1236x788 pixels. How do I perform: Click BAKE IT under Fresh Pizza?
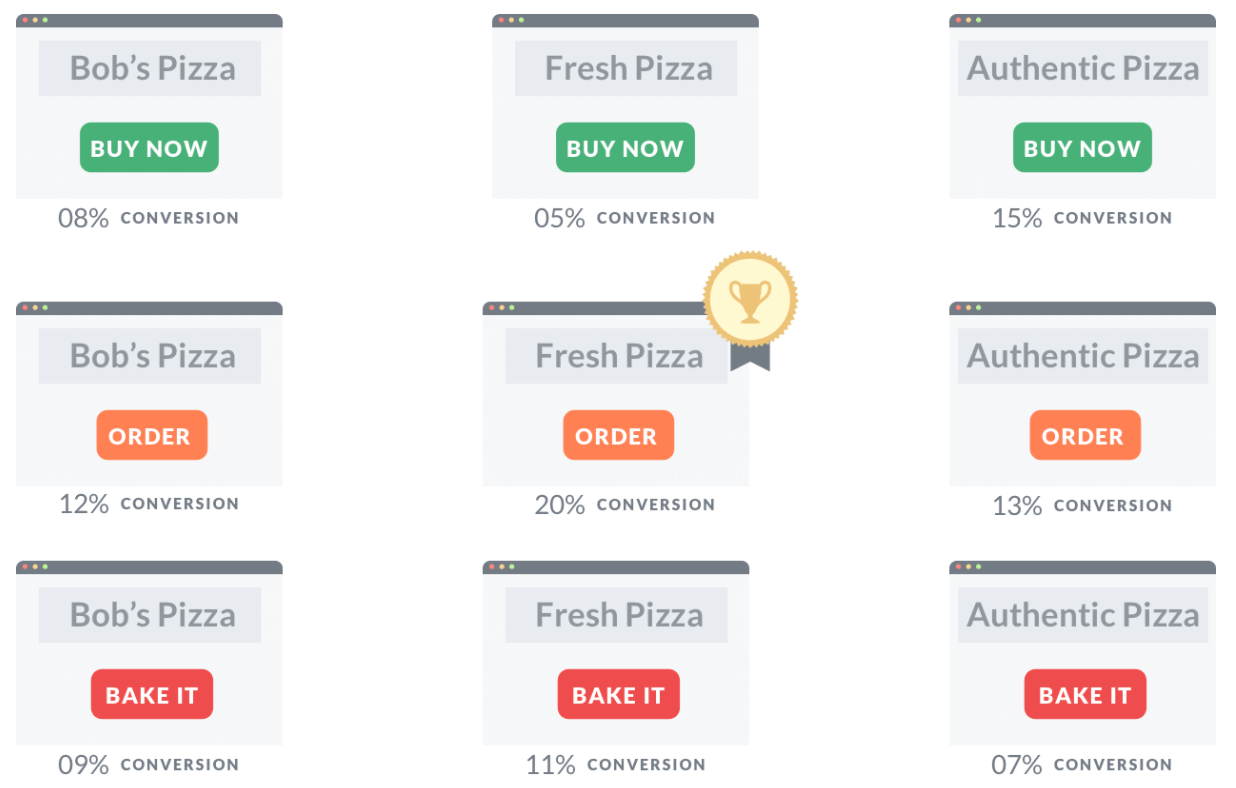(x=618, y=694)
